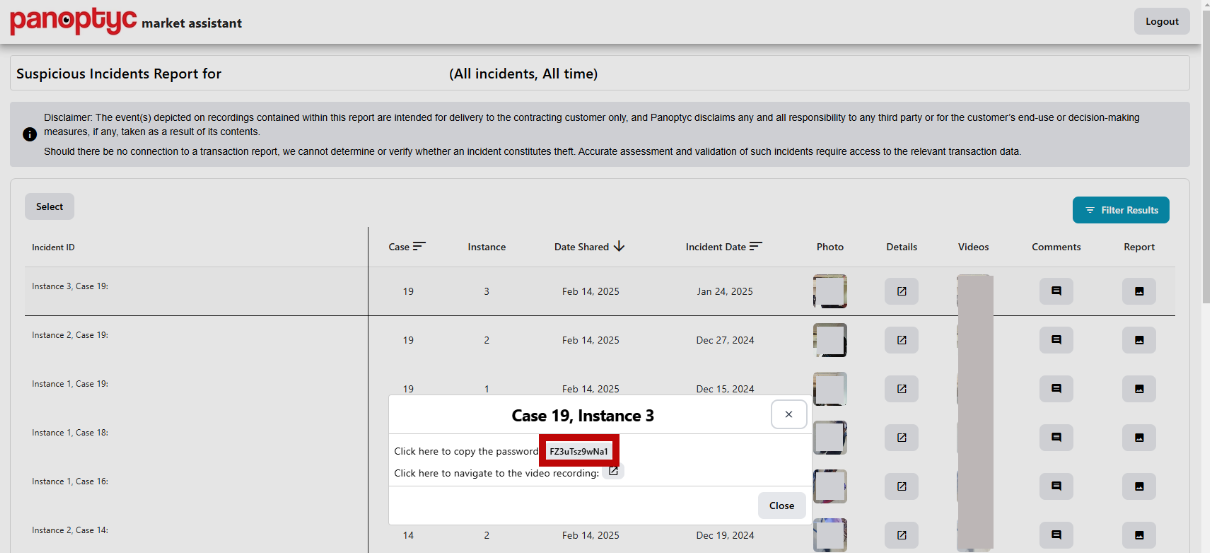Copy the password FZ3uTsz9wNa1

pos(579,451)
